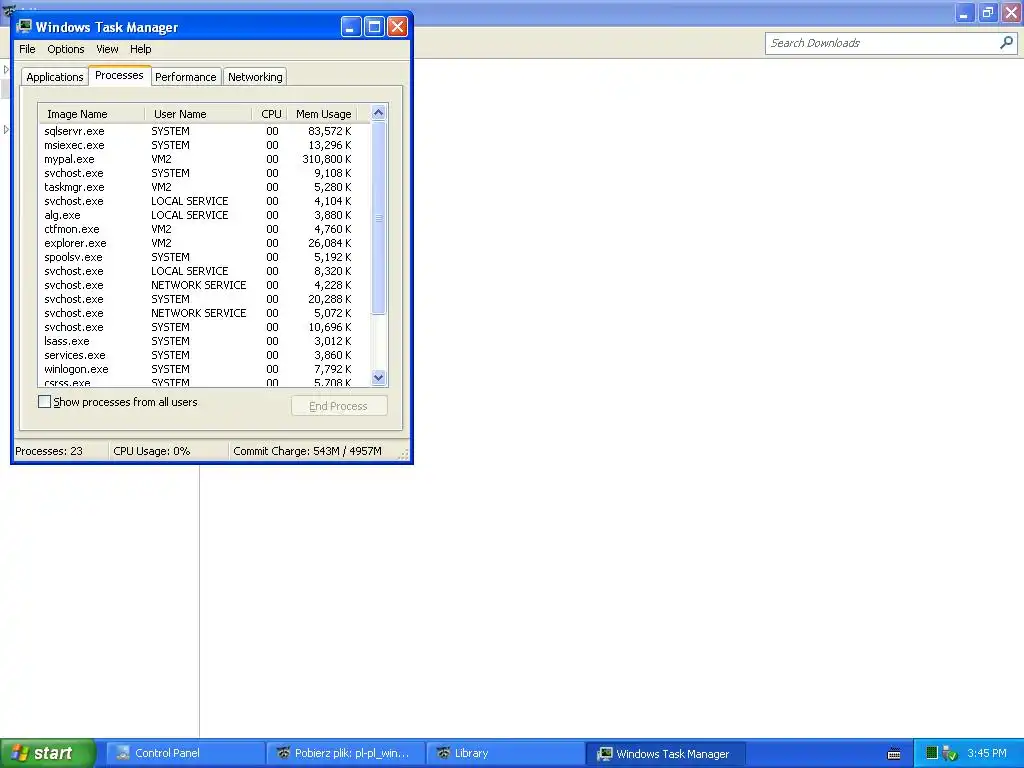Click the process list scrollbar thumb
The image size is (1024, 768).
click(x=379, y=218)
